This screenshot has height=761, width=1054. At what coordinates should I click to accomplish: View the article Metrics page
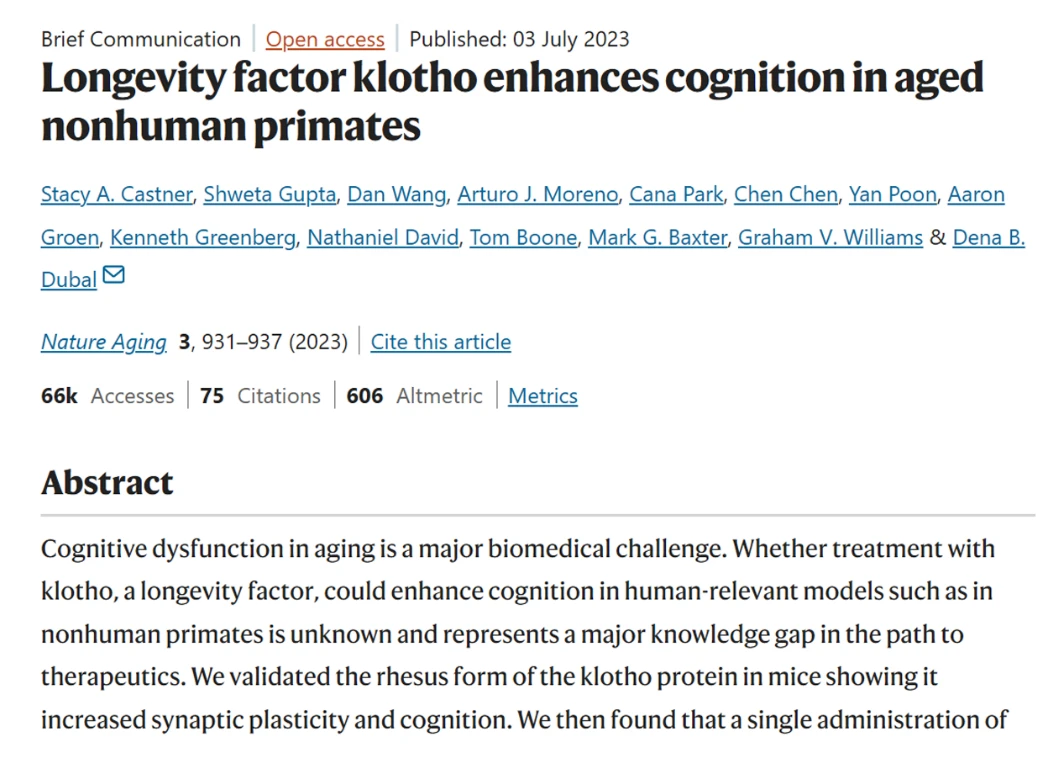point(542,396)
